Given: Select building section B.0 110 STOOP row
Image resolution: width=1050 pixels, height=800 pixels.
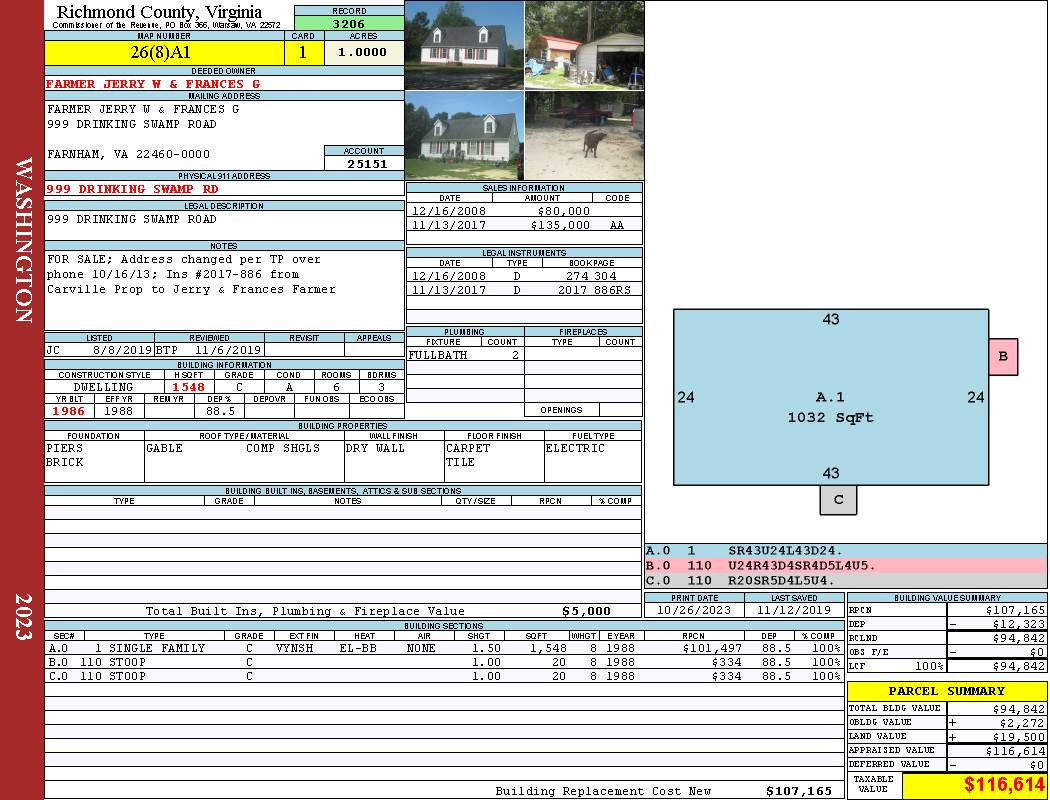Looking at the screenshot, I should (444, 662).
